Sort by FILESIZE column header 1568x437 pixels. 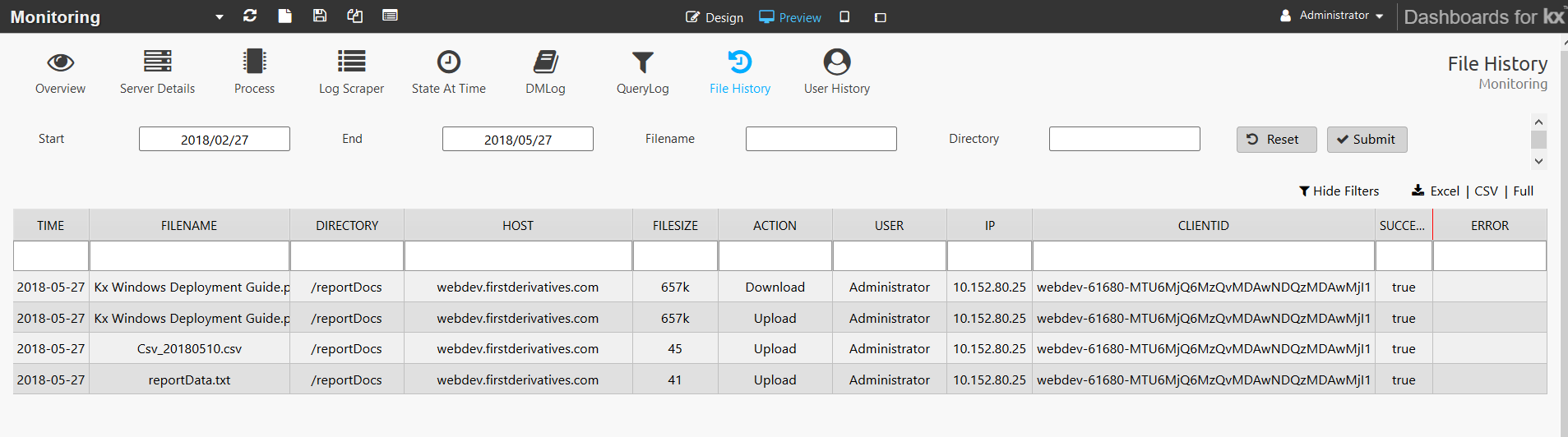pos(675,225)
